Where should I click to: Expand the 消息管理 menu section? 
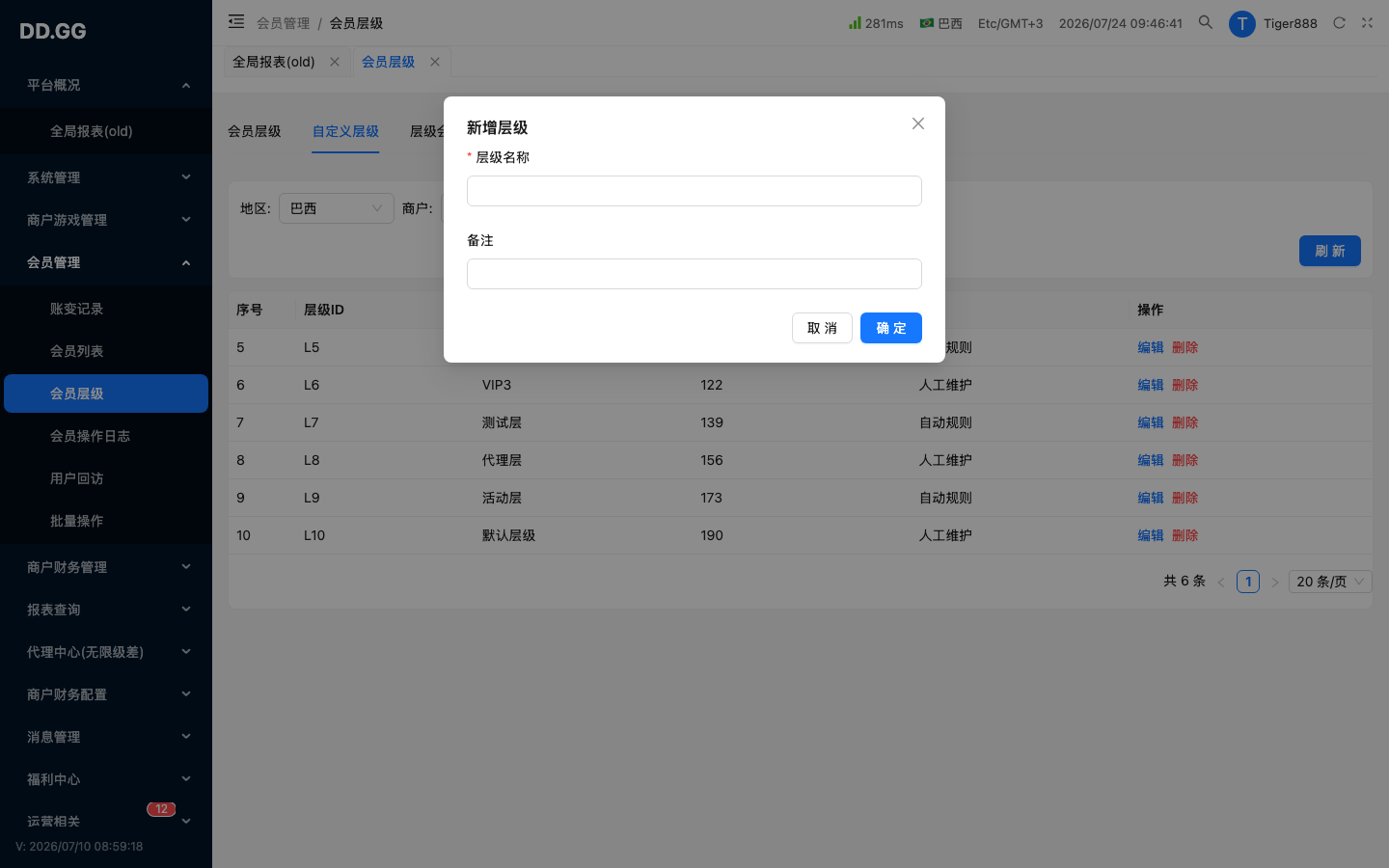106,737
